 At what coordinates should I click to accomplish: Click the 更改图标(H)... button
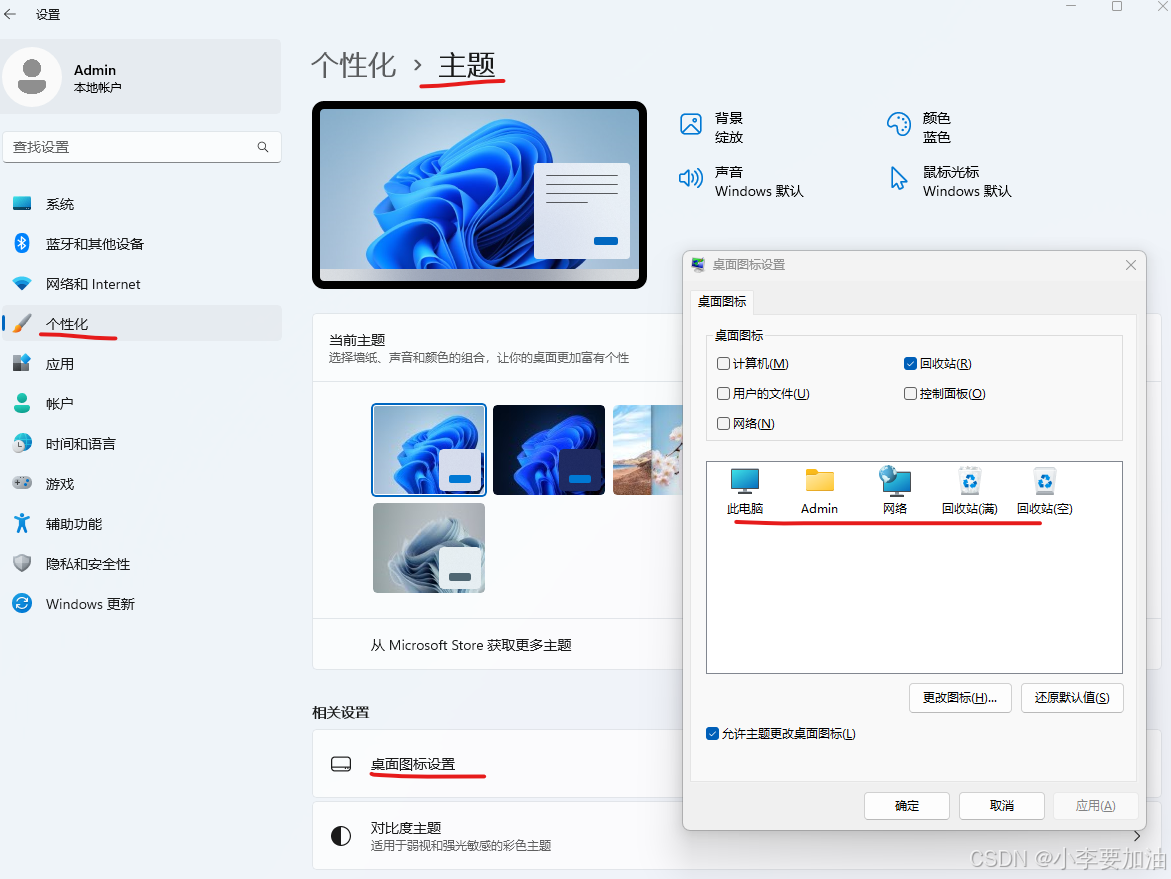click(960, 698)
